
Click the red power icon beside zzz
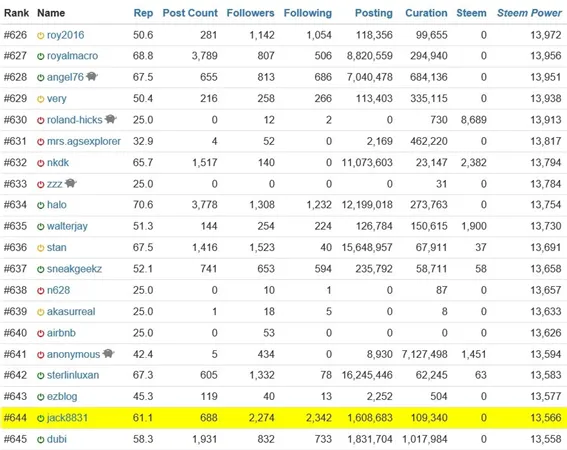click(40, 184)
